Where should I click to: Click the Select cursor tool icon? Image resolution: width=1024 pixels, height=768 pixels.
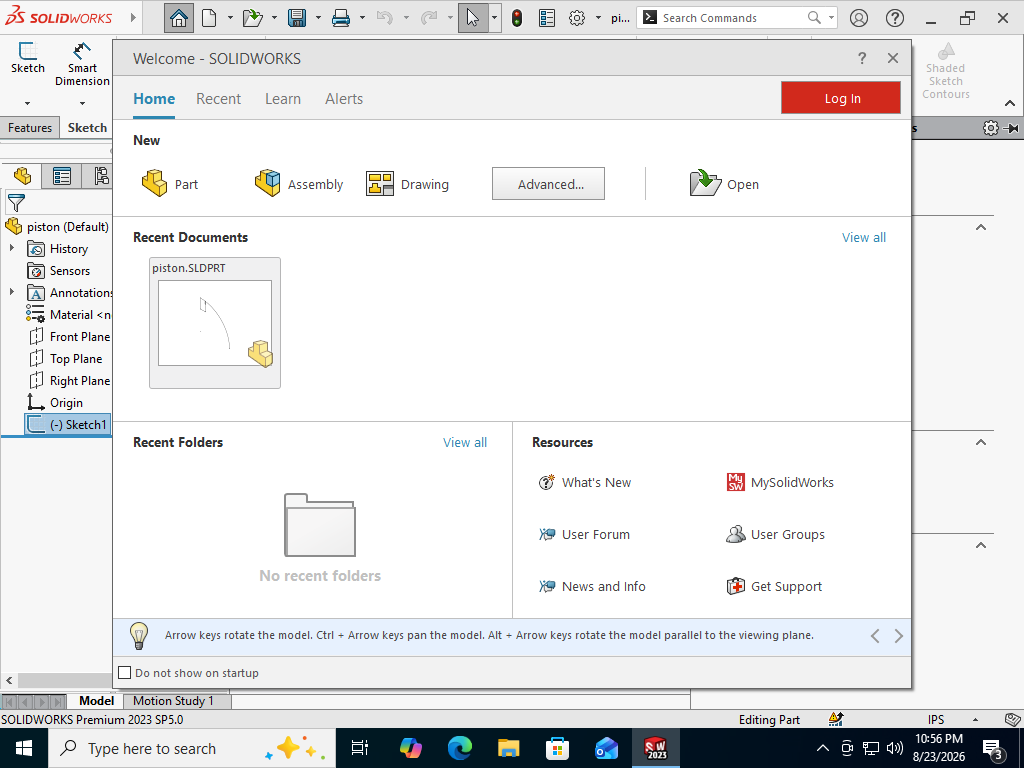click(x=473, y=18)
